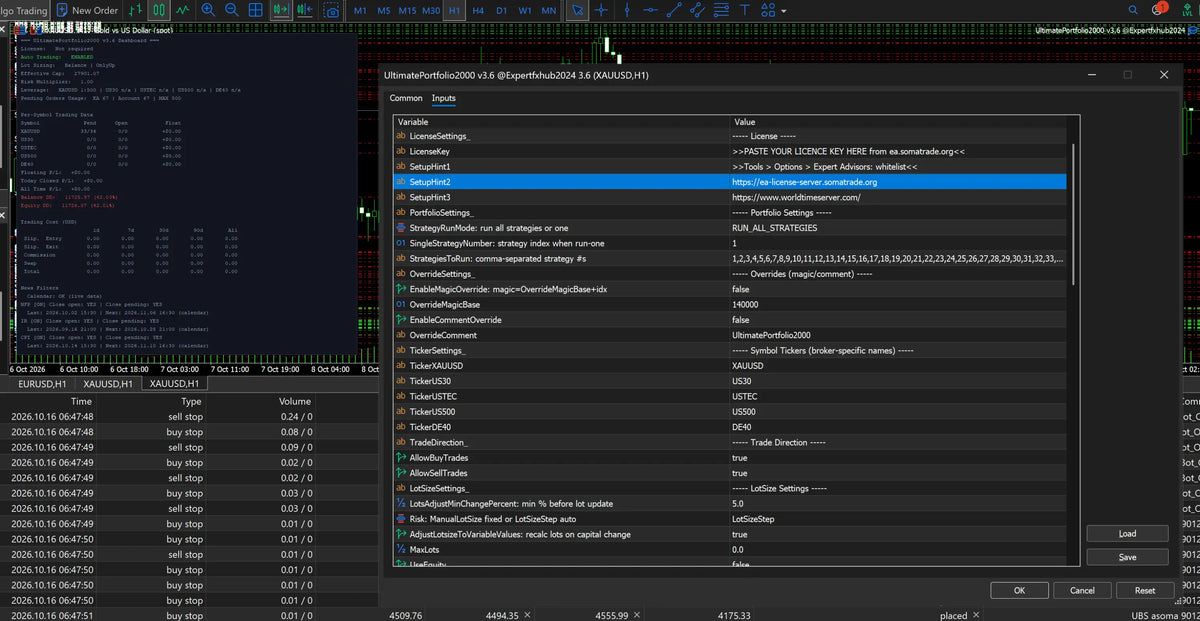Toggle EnableMagicOverride false value
The height and width of the screenshot is (621, 1200).
tap(898, 289)
